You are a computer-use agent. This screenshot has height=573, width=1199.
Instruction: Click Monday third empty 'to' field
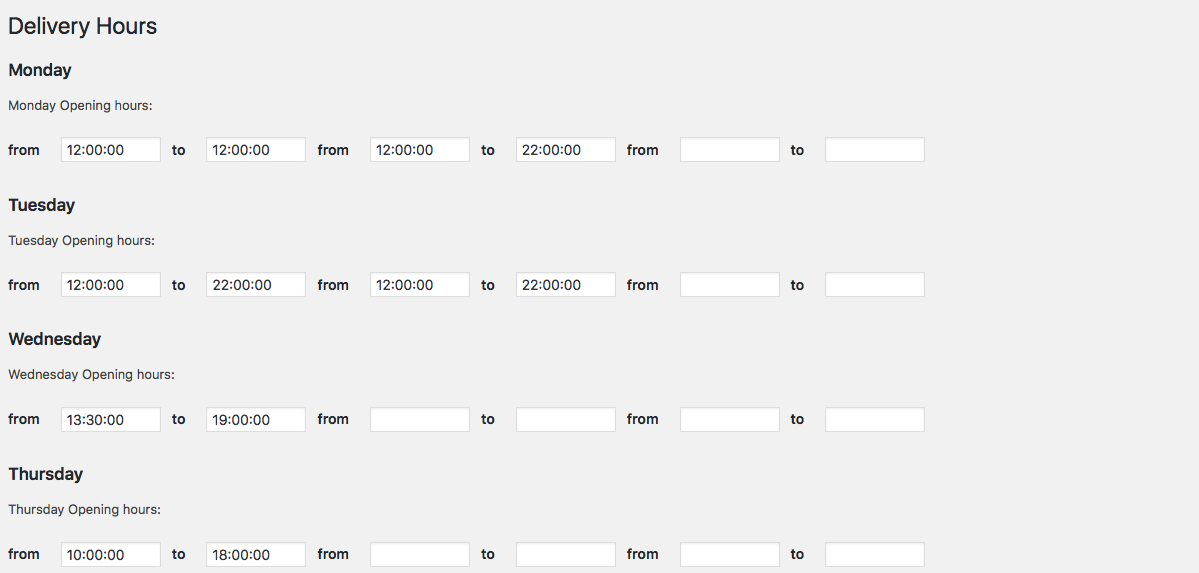[x=875, y=150]
